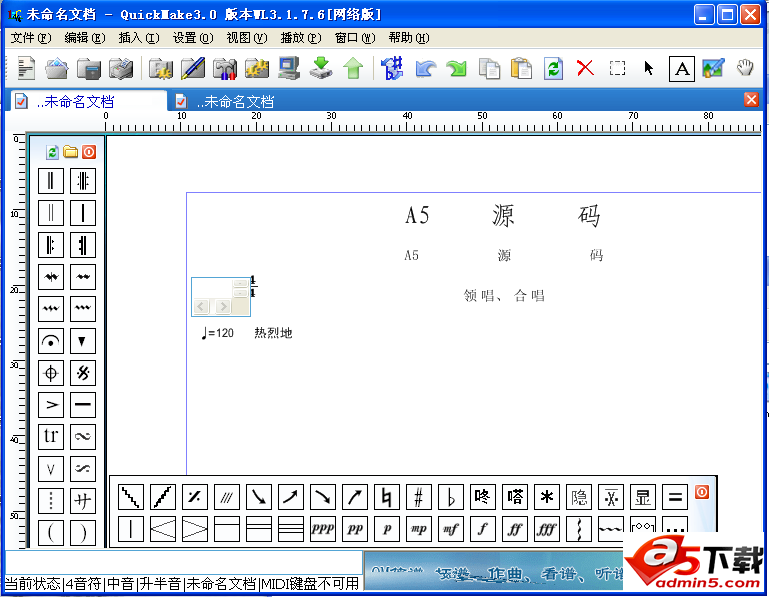Click the left parenthesis symbol

coord(51,533)
